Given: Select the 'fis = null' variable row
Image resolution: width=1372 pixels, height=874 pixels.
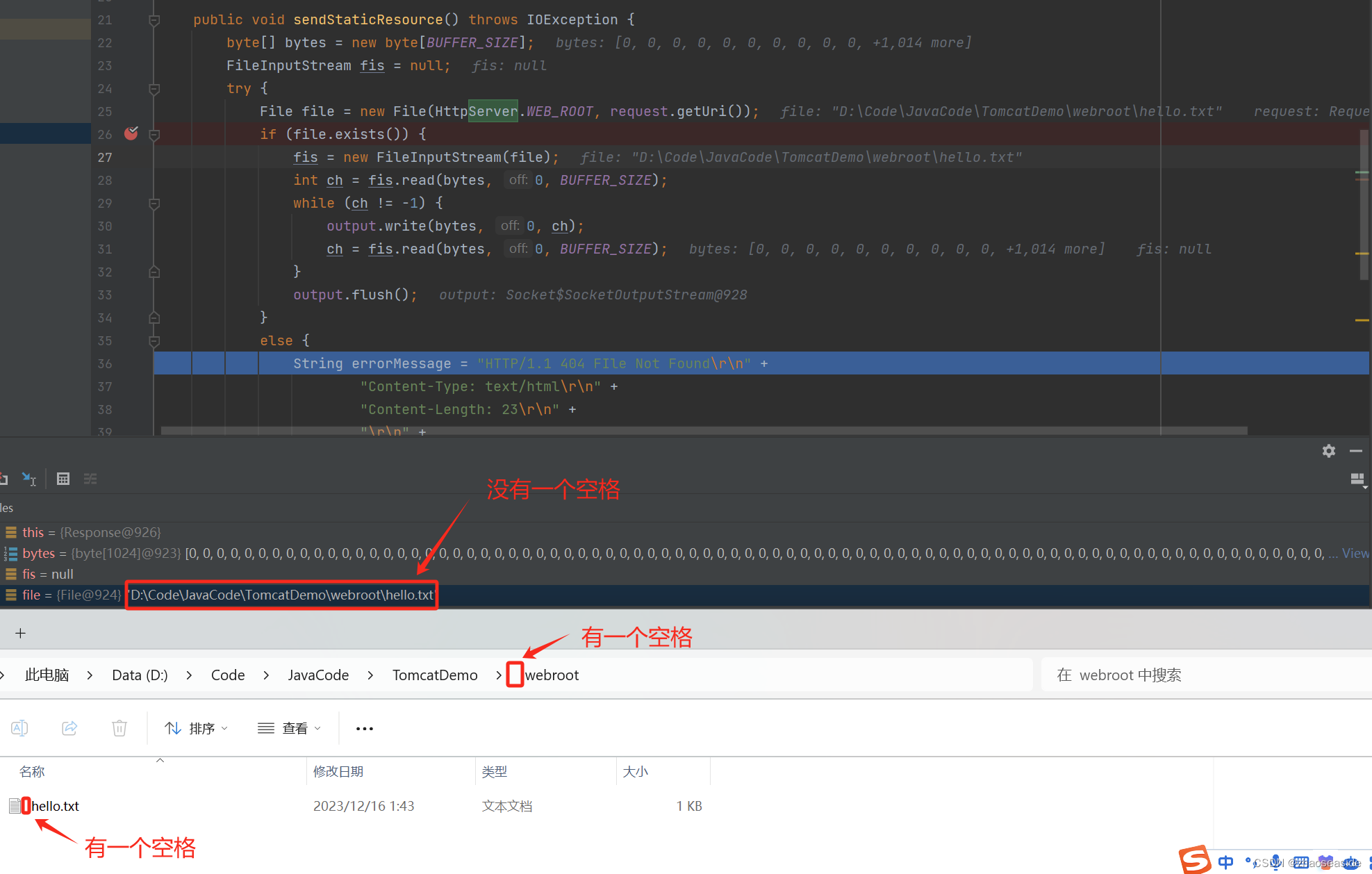Looking at the screenshot, I should (x=684, y=574).
